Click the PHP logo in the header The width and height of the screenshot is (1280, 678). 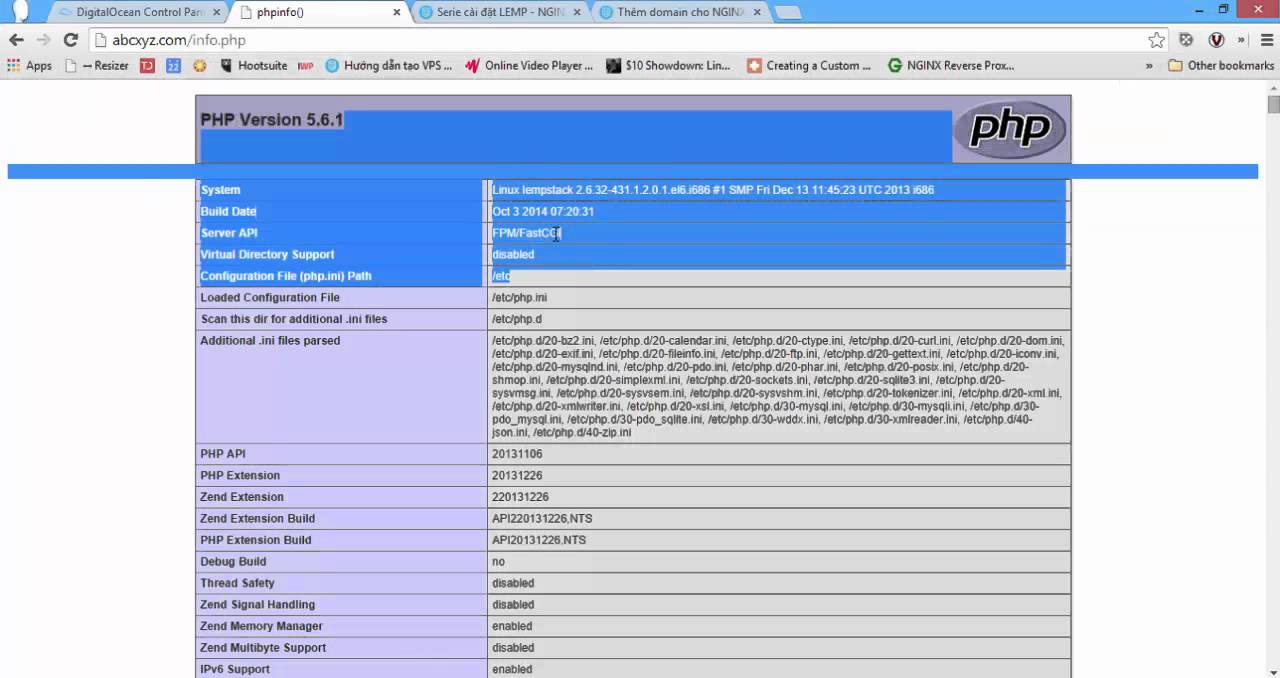1010,129
